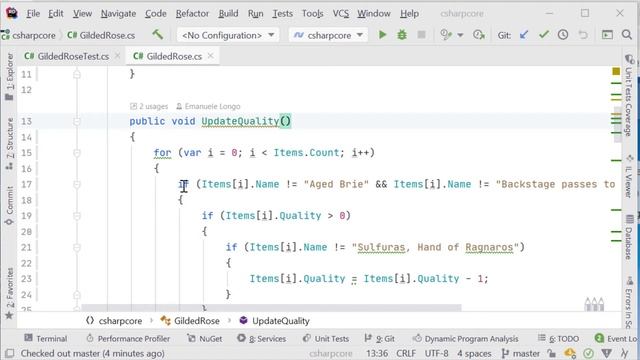Click the Git update project arrow
640x360 pixels.
[524, 35]
